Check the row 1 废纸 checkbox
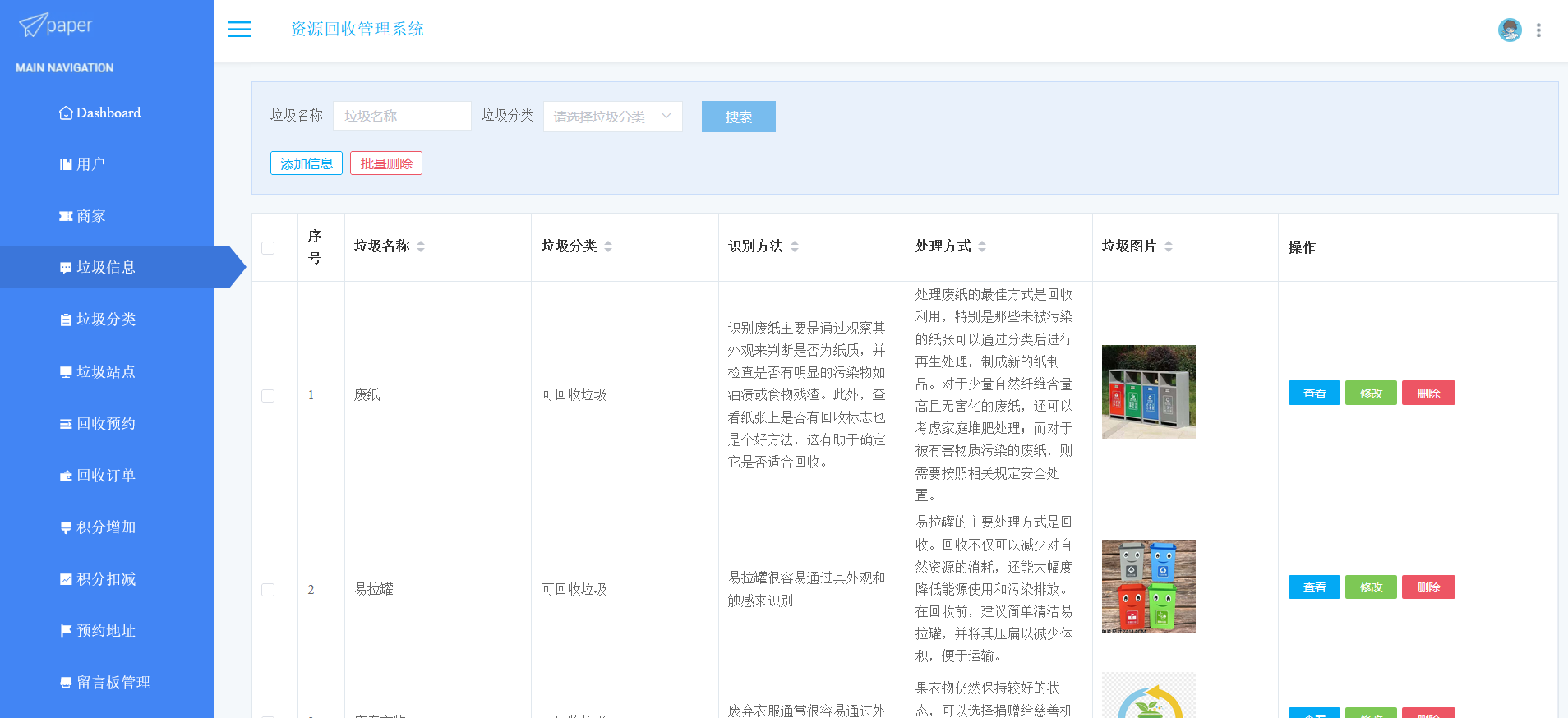This screenshot has width=1568, height=718. [268, 396]
